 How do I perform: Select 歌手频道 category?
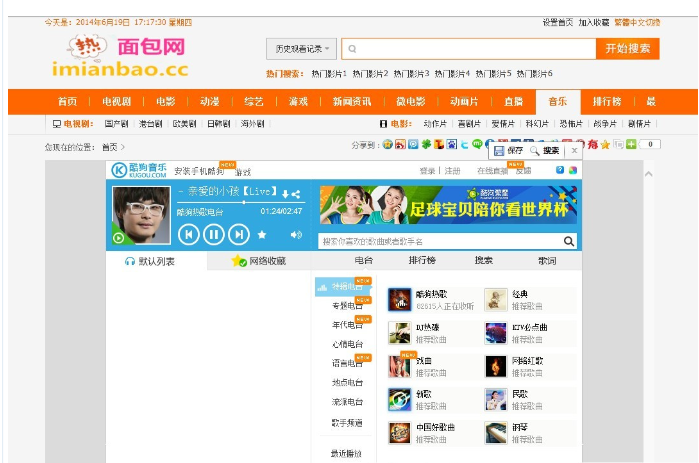pyautogui.click(x=347, y=422)
